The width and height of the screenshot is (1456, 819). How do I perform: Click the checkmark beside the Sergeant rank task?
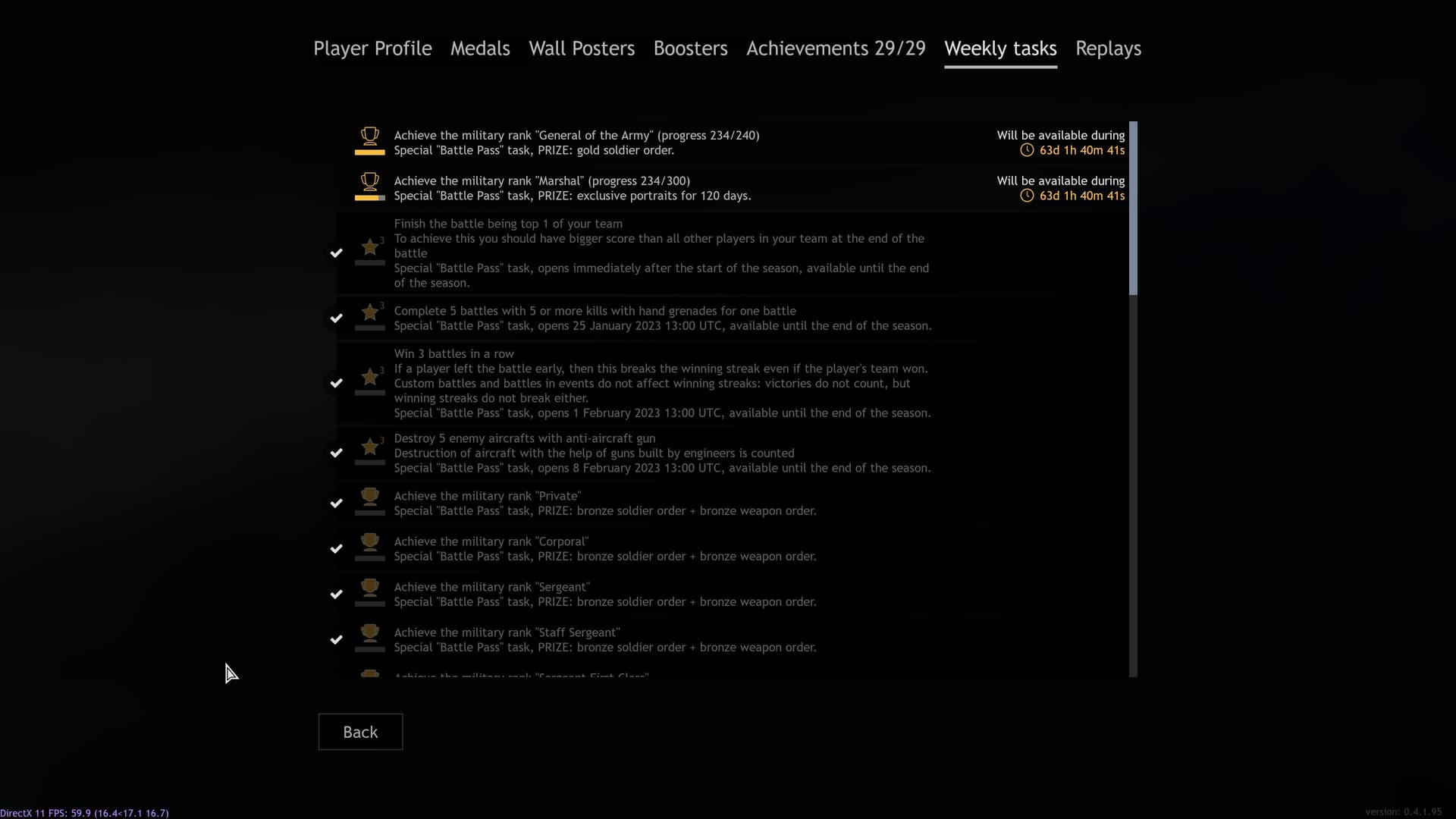click(337, 595)
